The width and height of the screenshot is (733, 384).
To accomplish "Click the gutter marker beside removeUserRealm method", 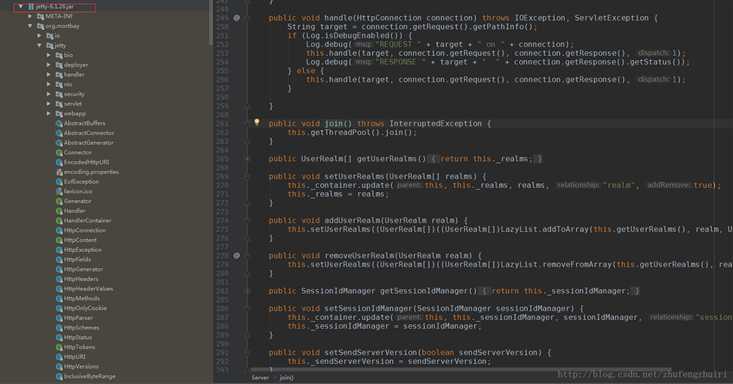I will [x=237, y=255].
